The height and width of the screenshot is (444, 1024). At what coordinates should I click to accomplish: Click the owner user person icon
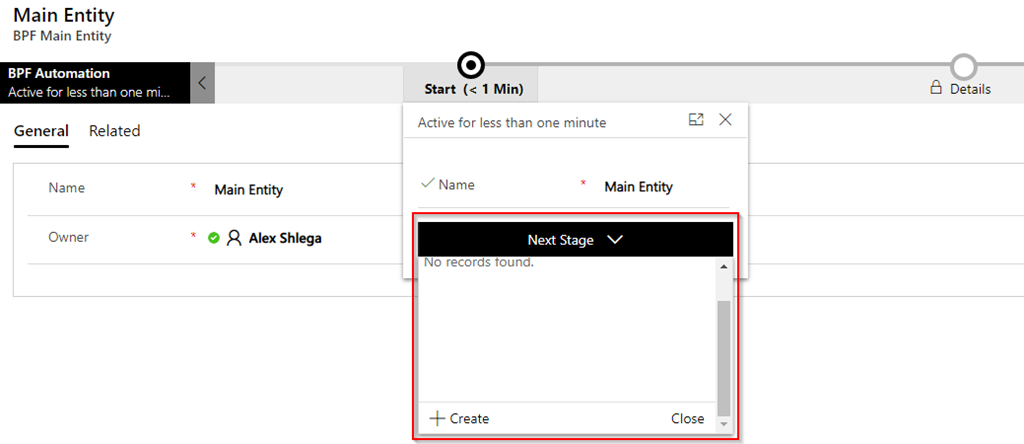[234, 238]
